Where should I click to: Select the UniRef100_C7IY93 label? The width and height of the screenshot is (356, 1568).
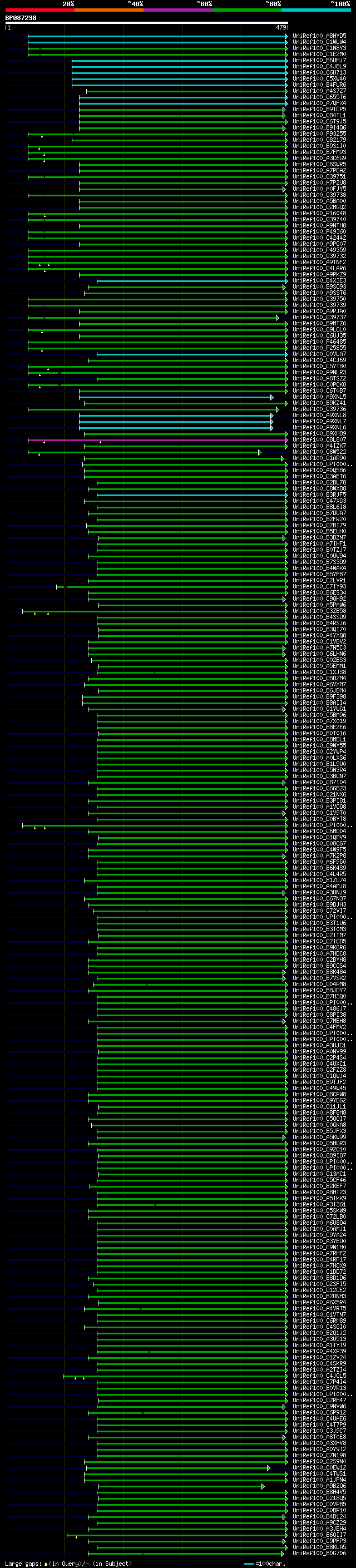point(319,587)
